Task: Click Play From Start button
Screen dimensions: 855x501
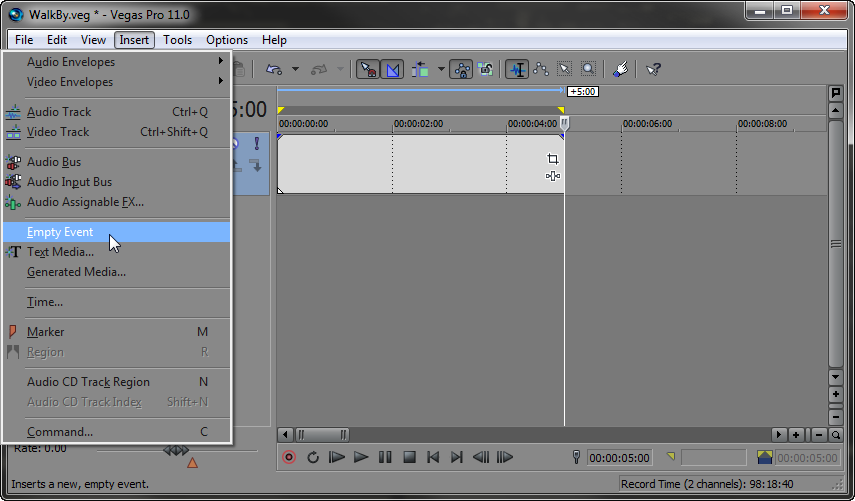Action: tap(336, 457)
